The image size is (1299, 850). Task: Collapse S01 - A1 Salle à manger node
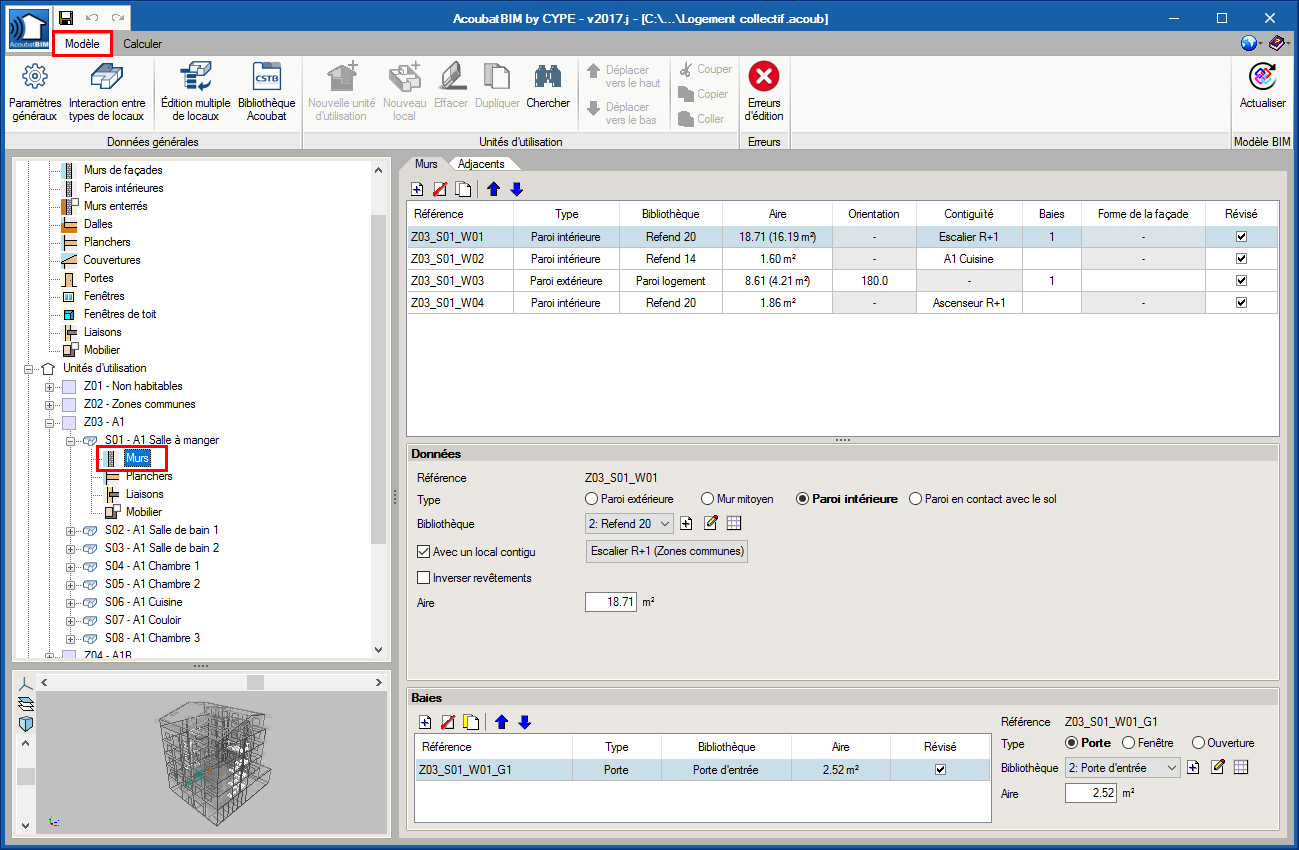point(71,440)
